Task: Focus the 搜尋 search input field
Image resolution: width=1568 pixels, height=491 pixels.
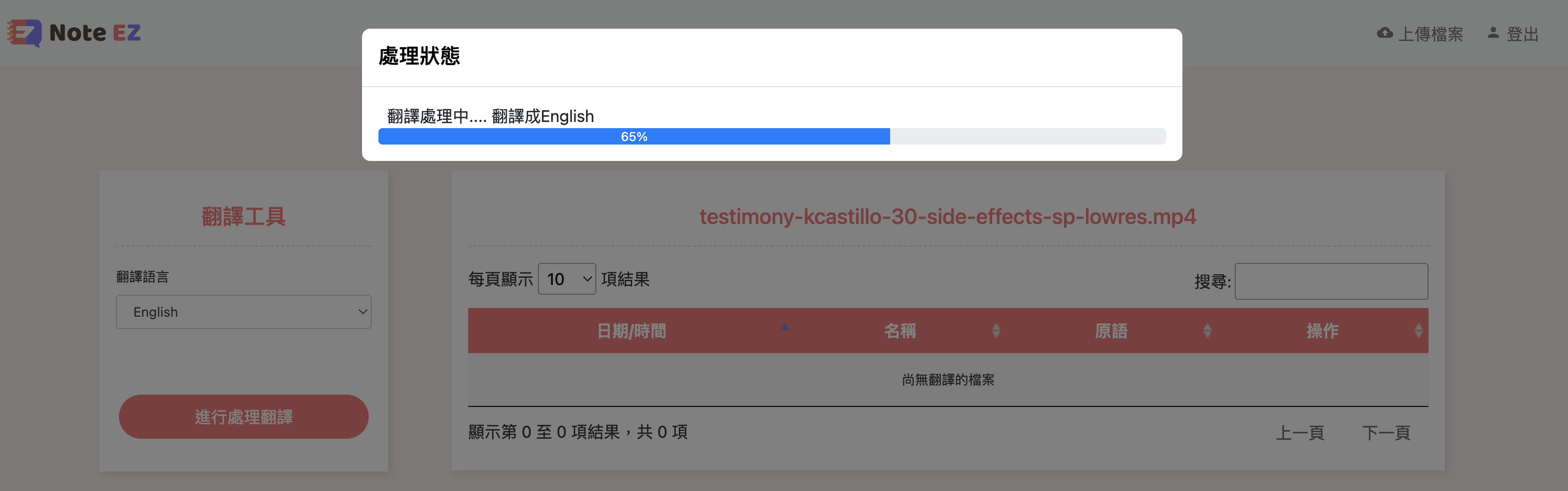Action: click(1331, 281)
